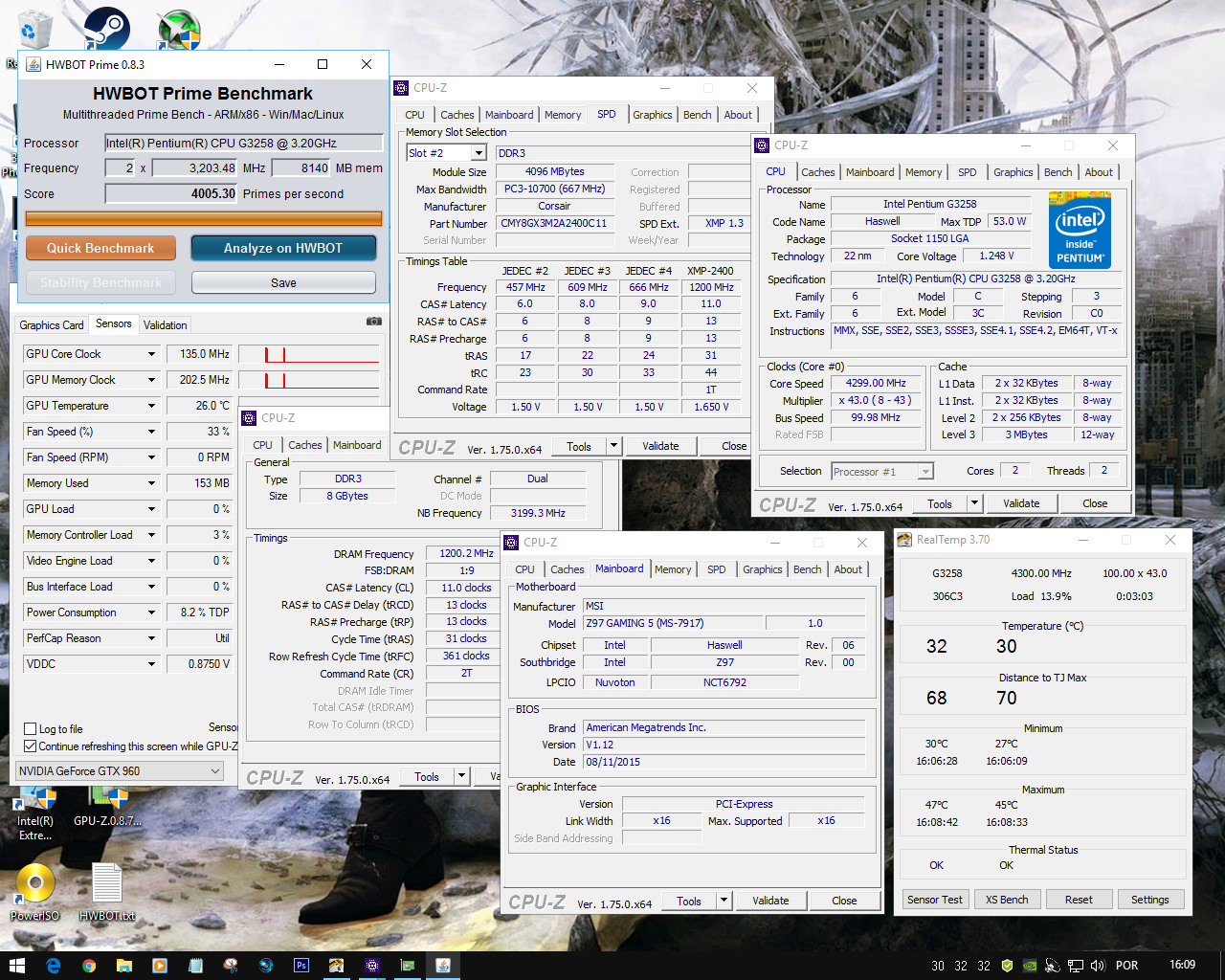
Task: Expand the Fan Speed (RPM) dropdown
Action: (x=151, y=457)
